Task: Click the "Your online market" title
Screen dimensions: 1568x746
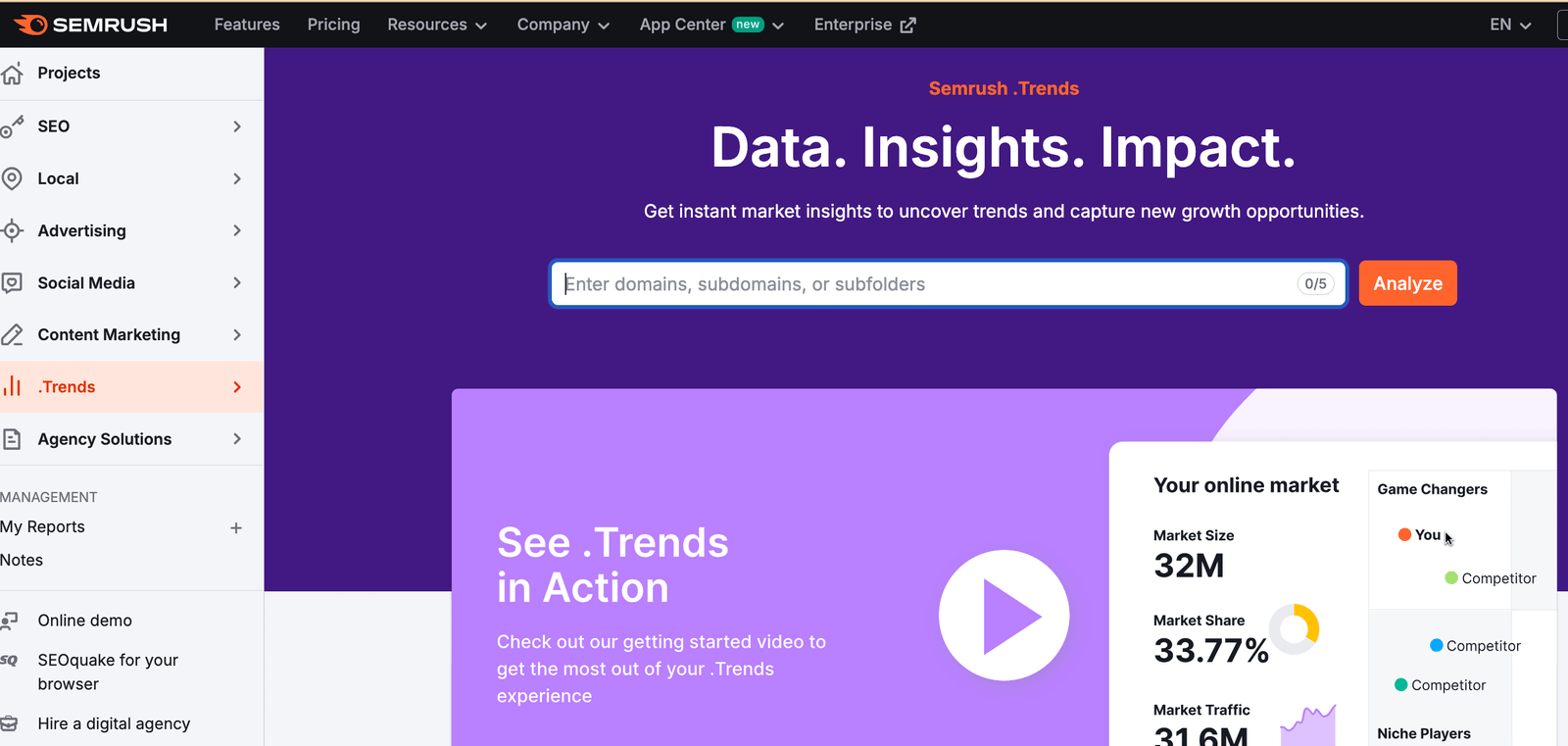Action: pyautogui.click(x=1246, y=485)
